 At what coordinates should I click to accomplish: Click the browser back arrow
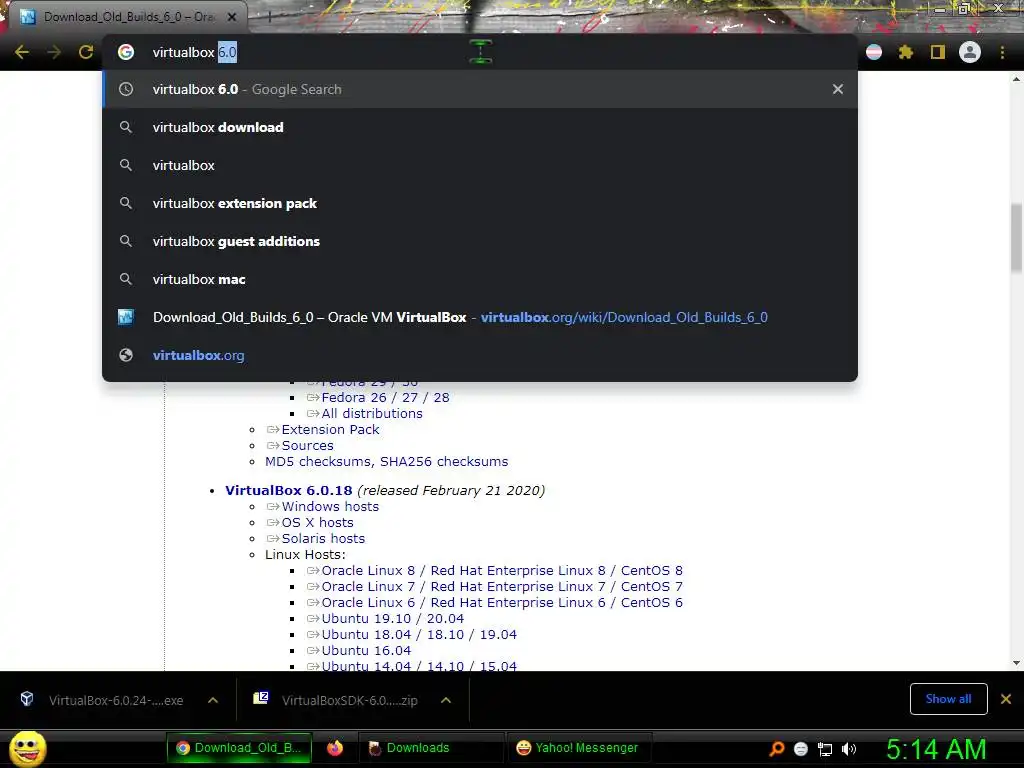pos(22,52)
